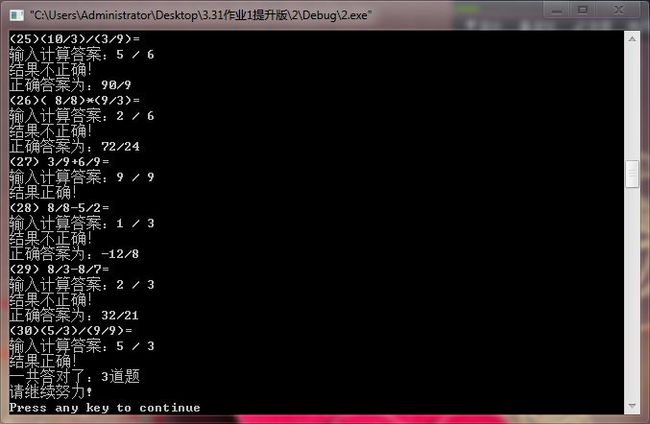Click question line (30)(5/3)/(9/9)=
The image size is (650, 424).
(x=70, y=330)
